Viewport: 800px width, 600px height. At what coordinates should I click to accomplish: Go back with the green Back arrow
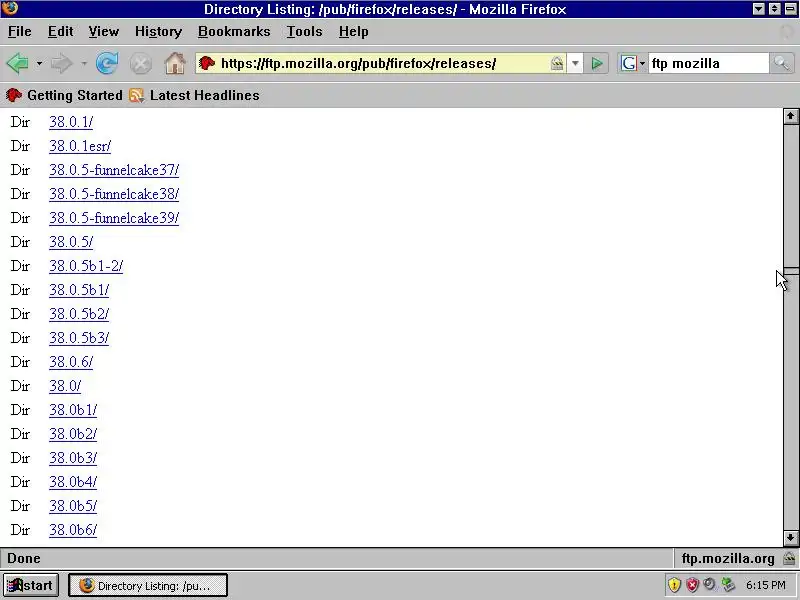(18, 64)
